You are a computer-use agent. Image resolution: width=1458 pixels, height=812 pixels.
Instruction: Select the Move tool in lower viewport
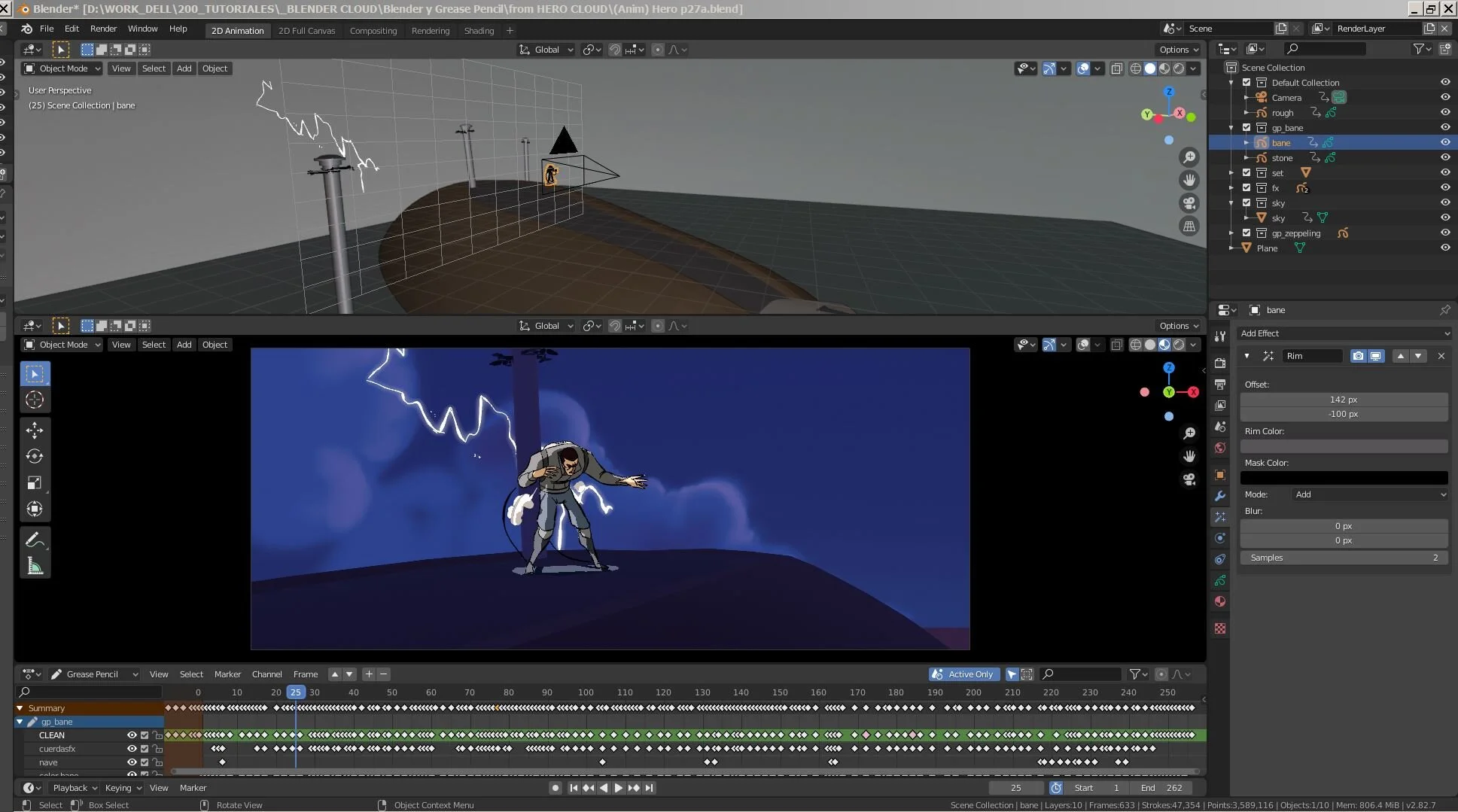35,430
